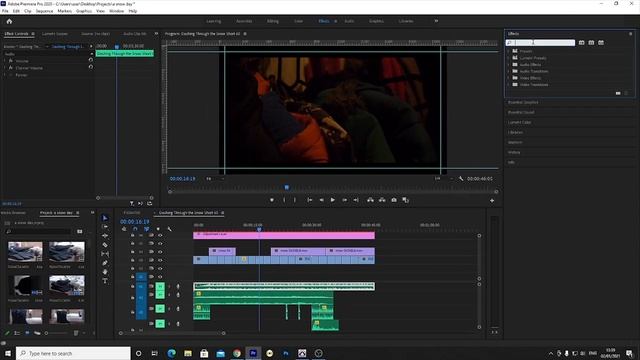Play the sequence in the Program monitor
Image resolution: width=640 pixels, height=360 pixels.
[x=333, y=200]
